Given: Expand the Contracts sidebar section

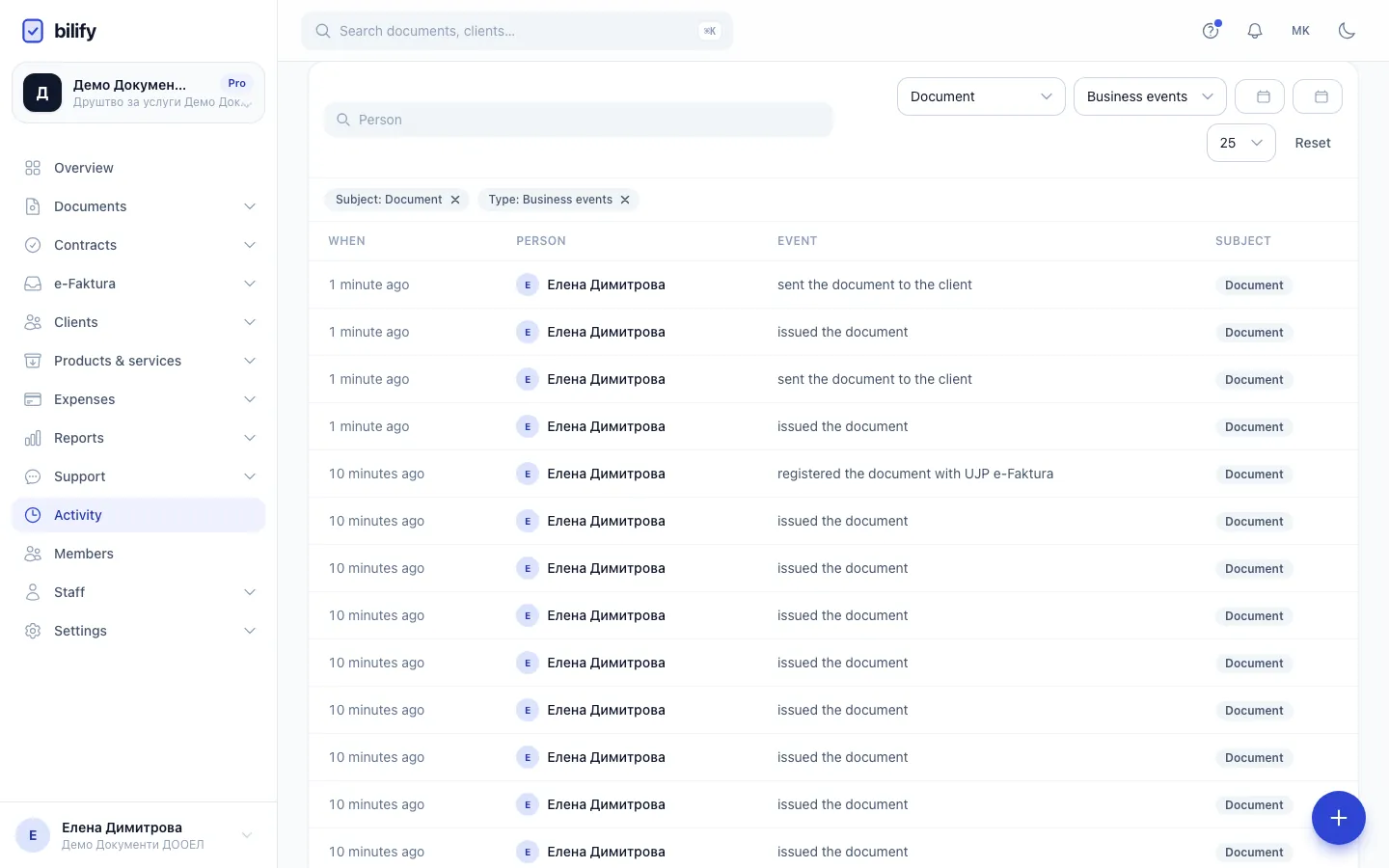Looking at the screenshot, I should pos(139,245).
